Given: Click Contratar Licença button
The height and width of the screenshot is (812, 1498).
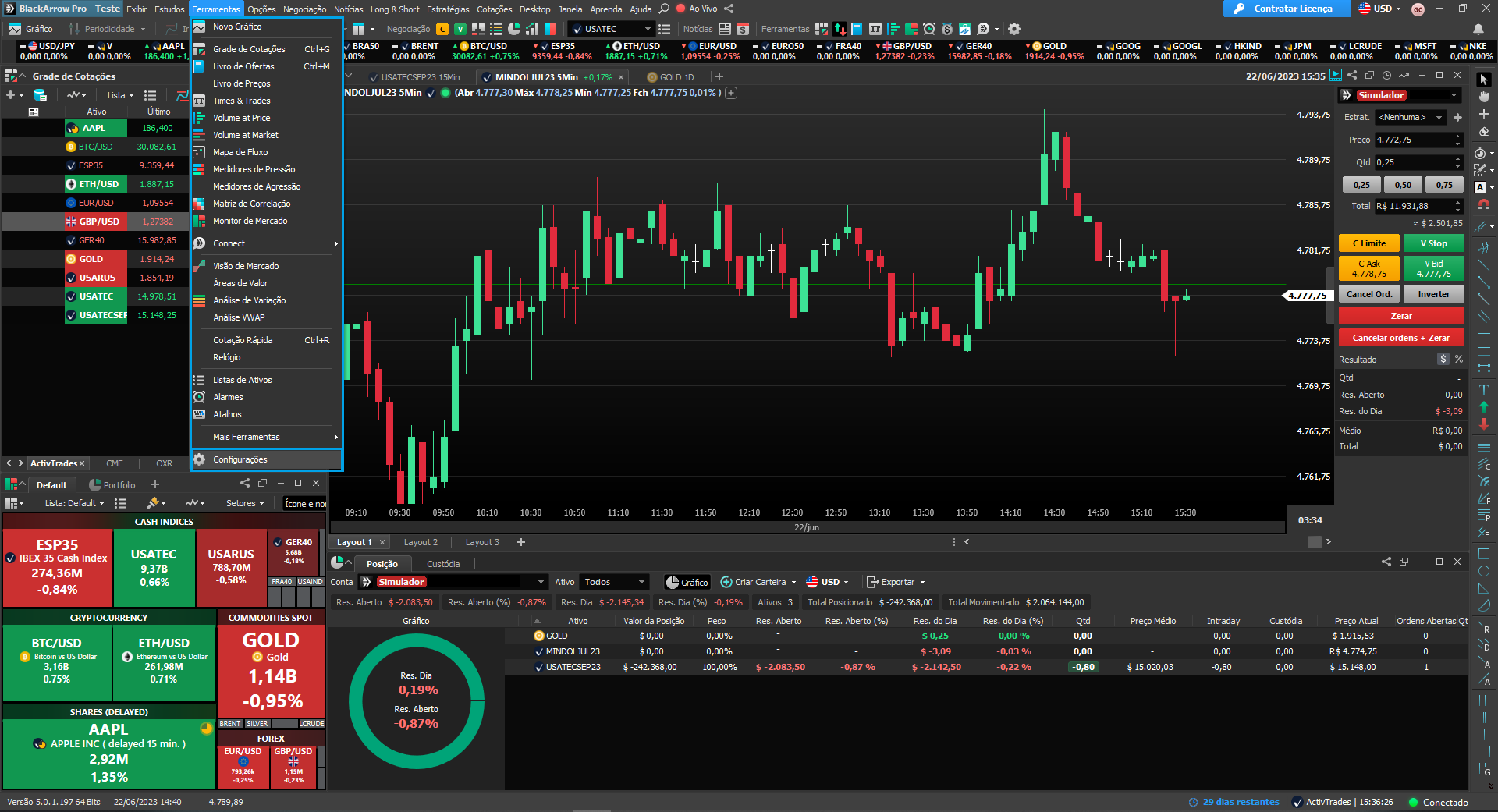Looking at the screenshot, I should pyautogui.click(x=1286, y=9).
